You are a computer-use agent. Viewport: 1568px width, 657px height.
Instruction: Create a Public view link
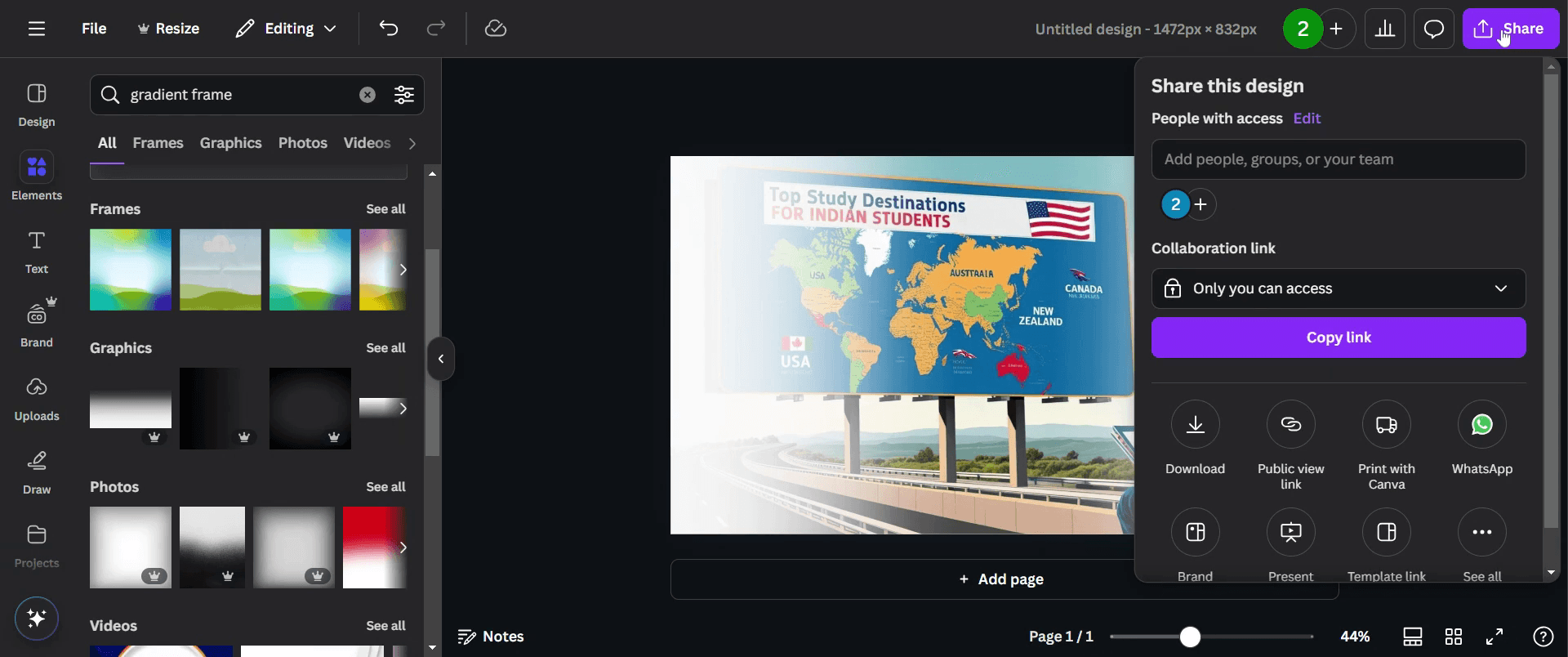coord(1290,424)
